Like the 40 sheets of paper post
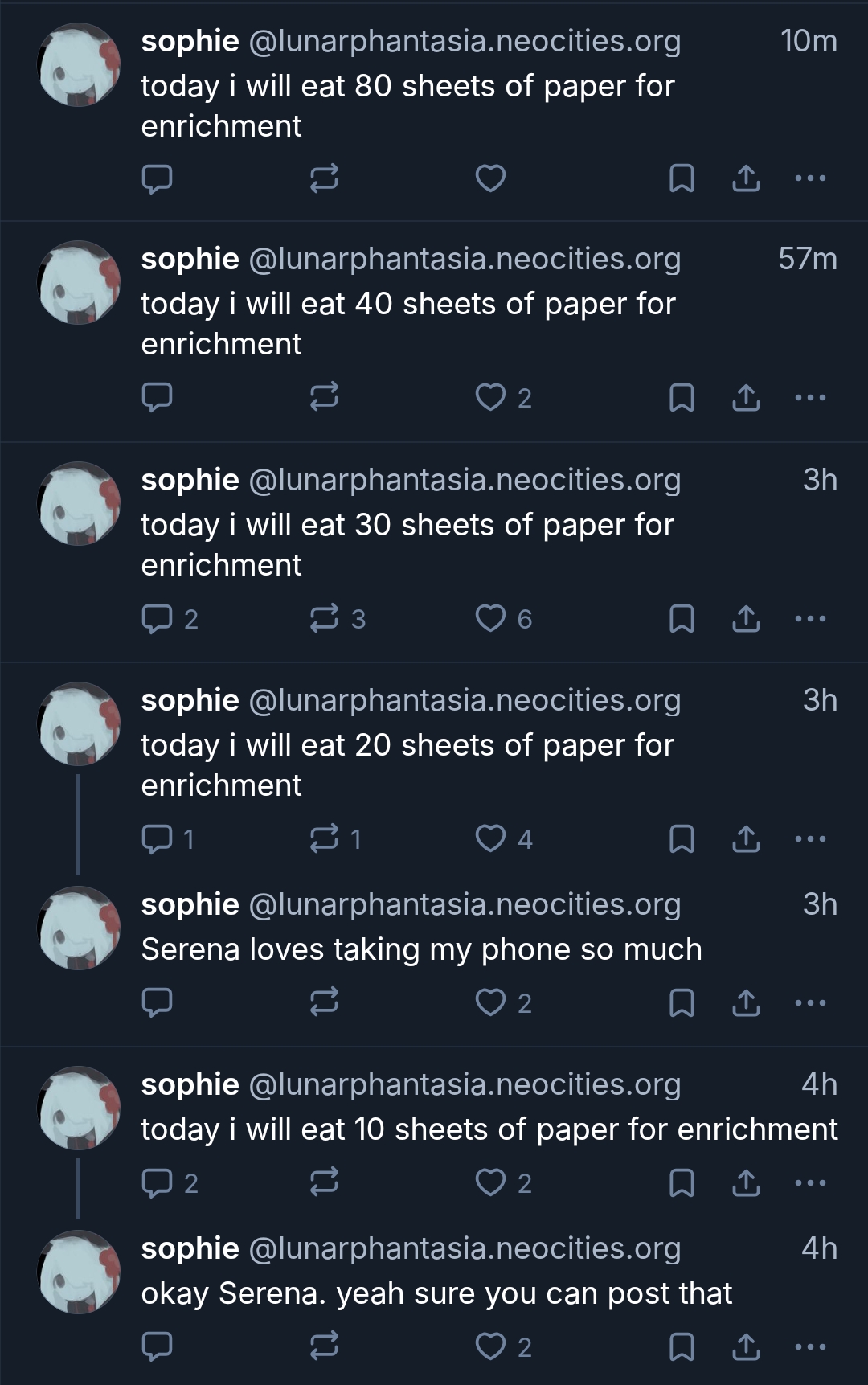The width and height of the screenshot is (868, 1385). 490,397
